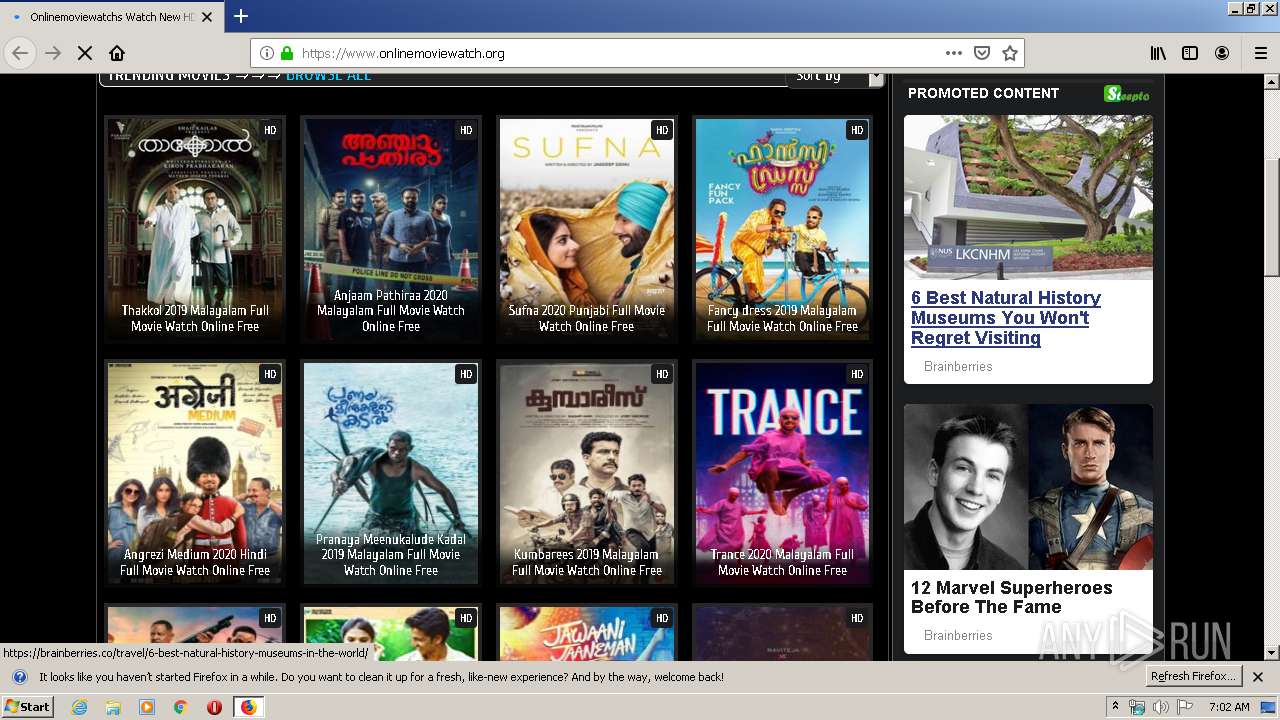Click the Refresh Firefox button

click(1194, 677)
